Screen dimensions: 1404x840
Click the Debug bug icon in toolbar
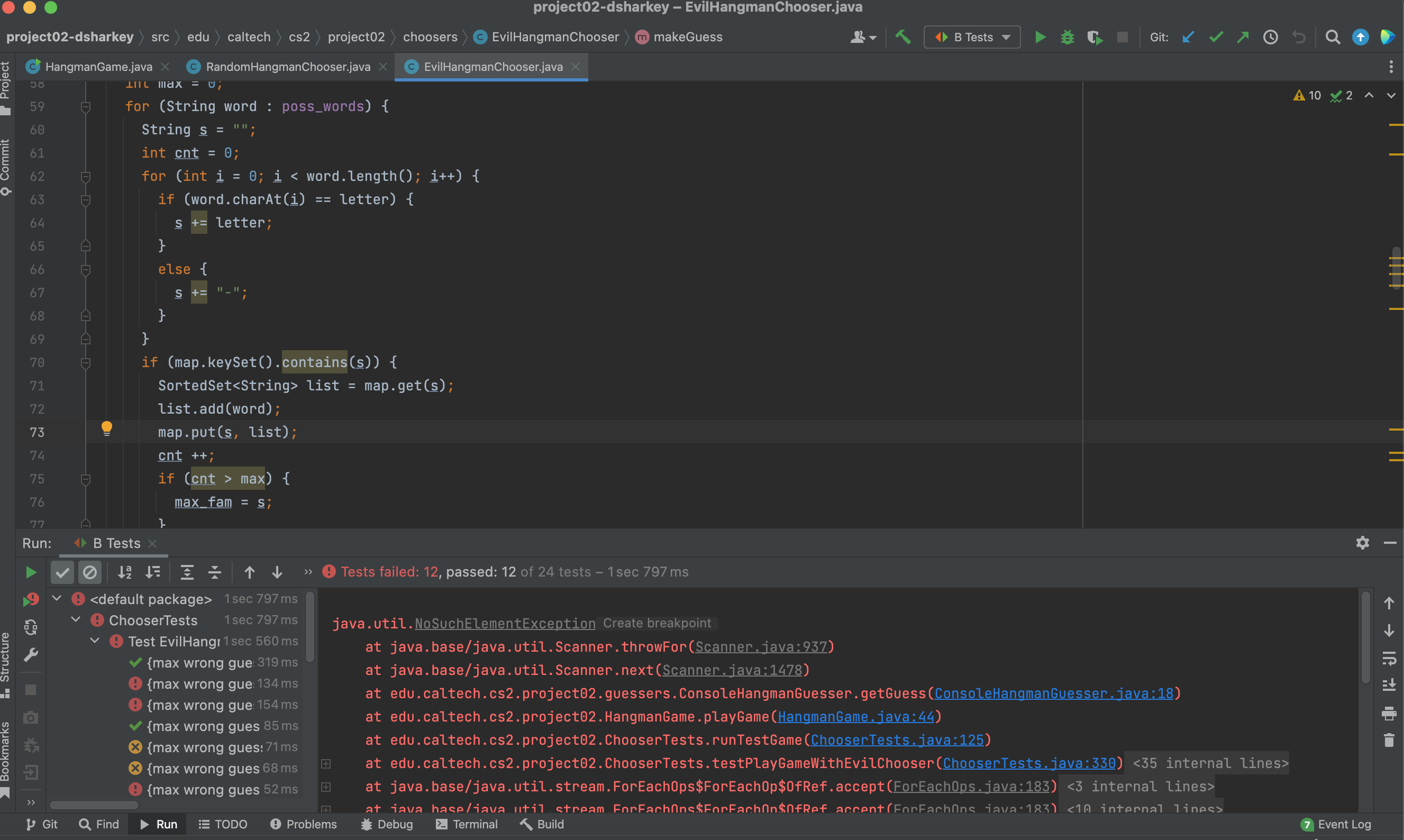1068,38
